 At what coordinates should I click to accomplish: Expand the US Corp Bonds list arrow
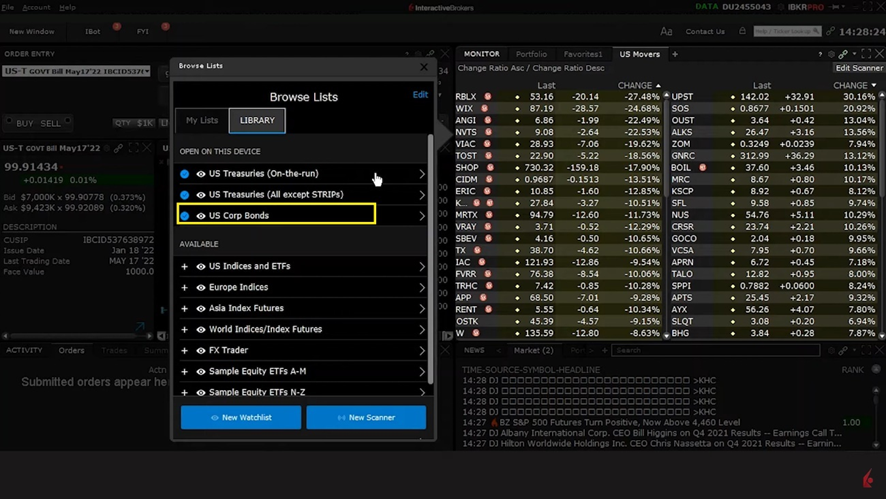422,216
